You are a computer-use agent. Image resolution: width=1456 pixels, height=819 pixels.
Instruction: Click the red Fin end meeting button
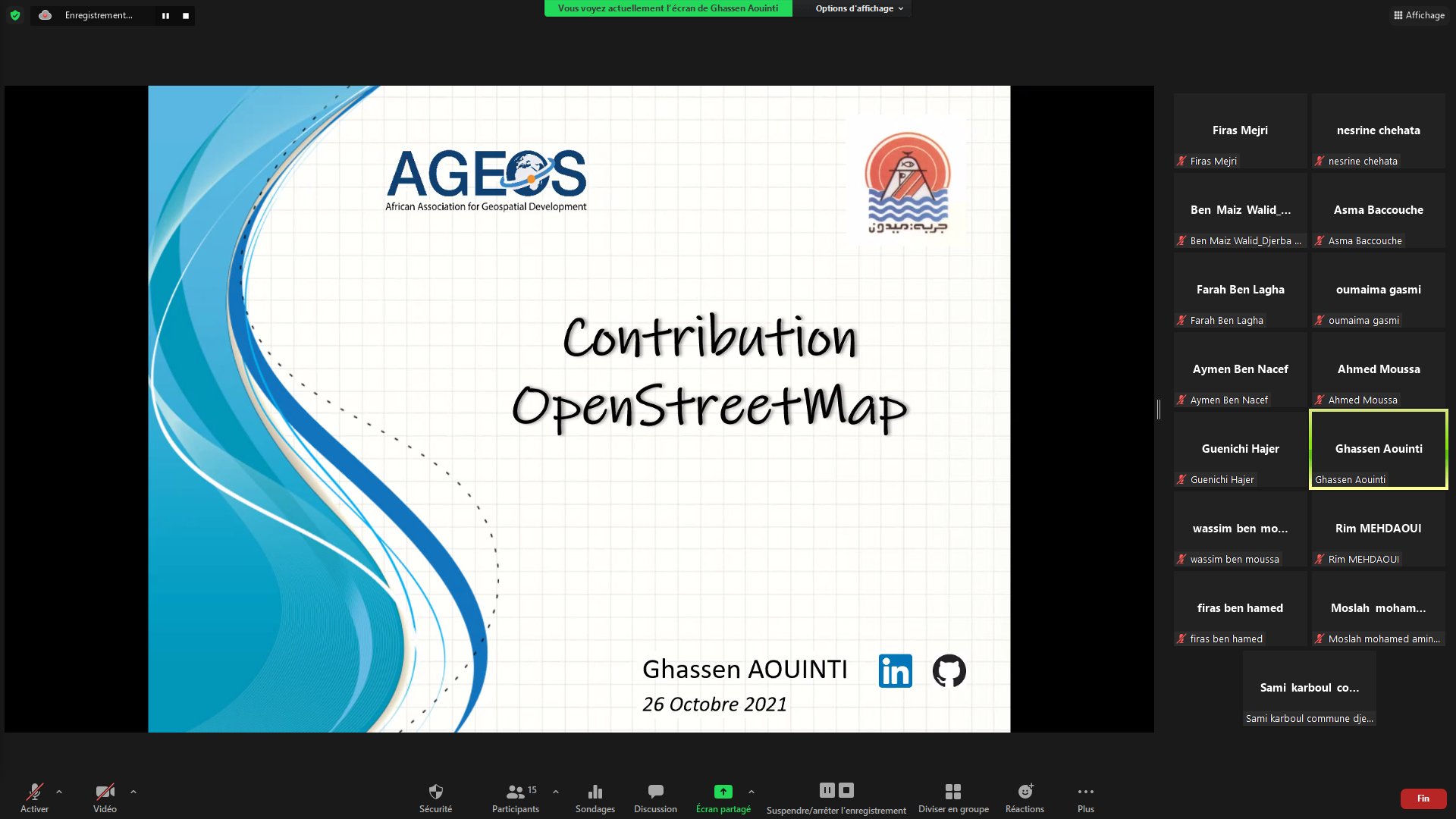1423,799
